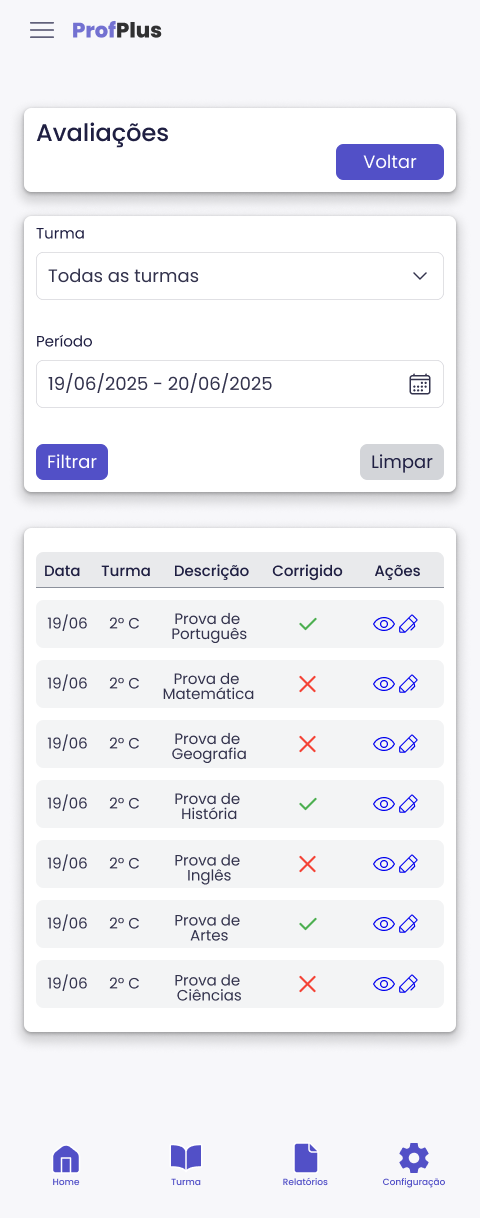Edit the Prova de Geografia evaluation
Screen dimensions: 480x1218
pyautogui.click(x=408, y=744)
